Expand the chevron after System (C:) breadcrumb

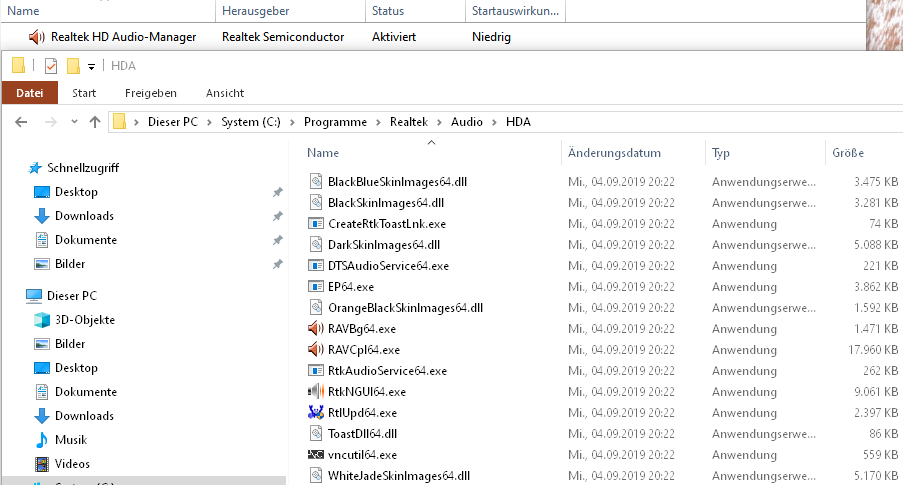[293, 122]
